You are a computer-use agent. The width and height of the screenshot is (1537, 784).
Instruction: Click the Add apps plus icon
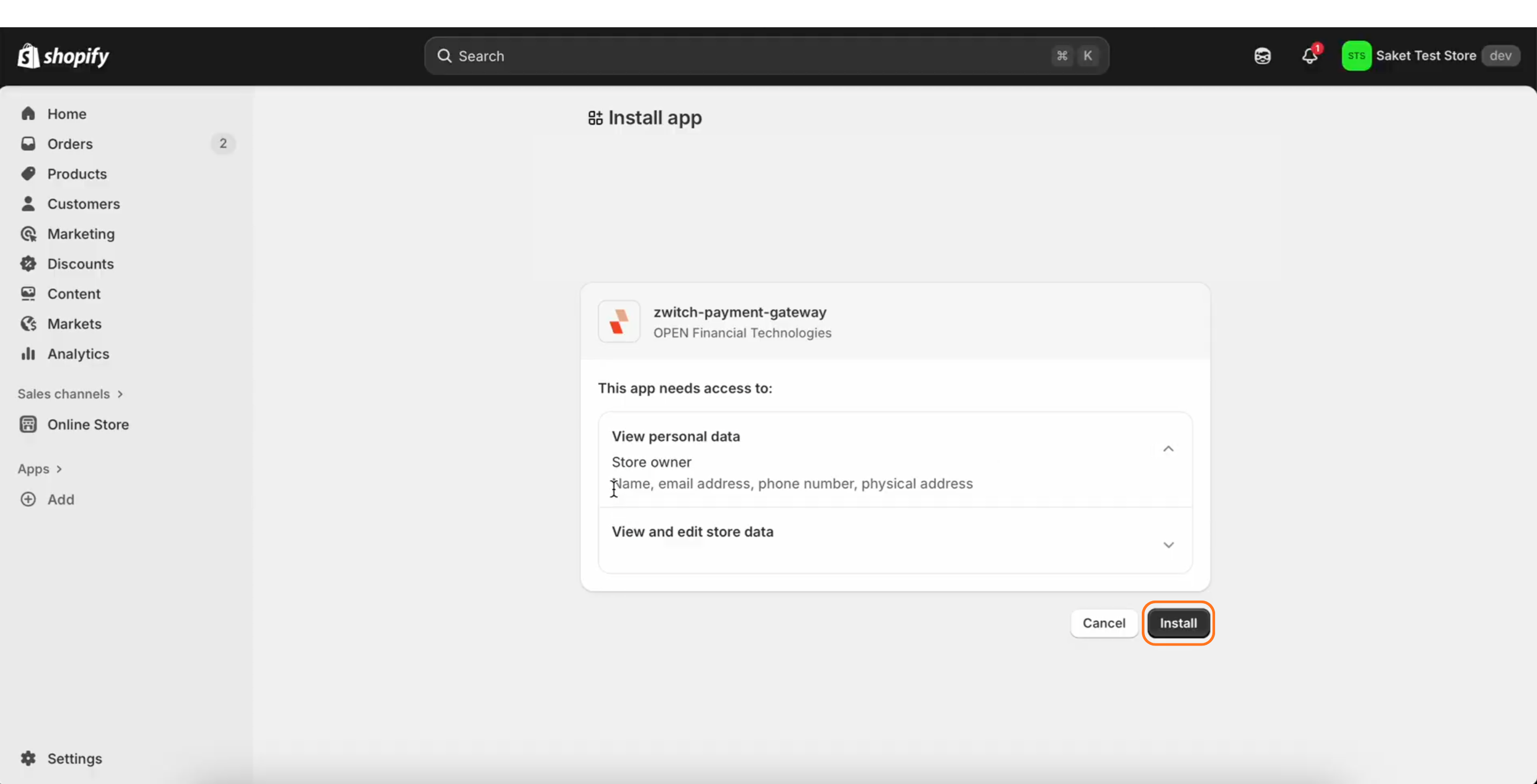tap(28, 499)
